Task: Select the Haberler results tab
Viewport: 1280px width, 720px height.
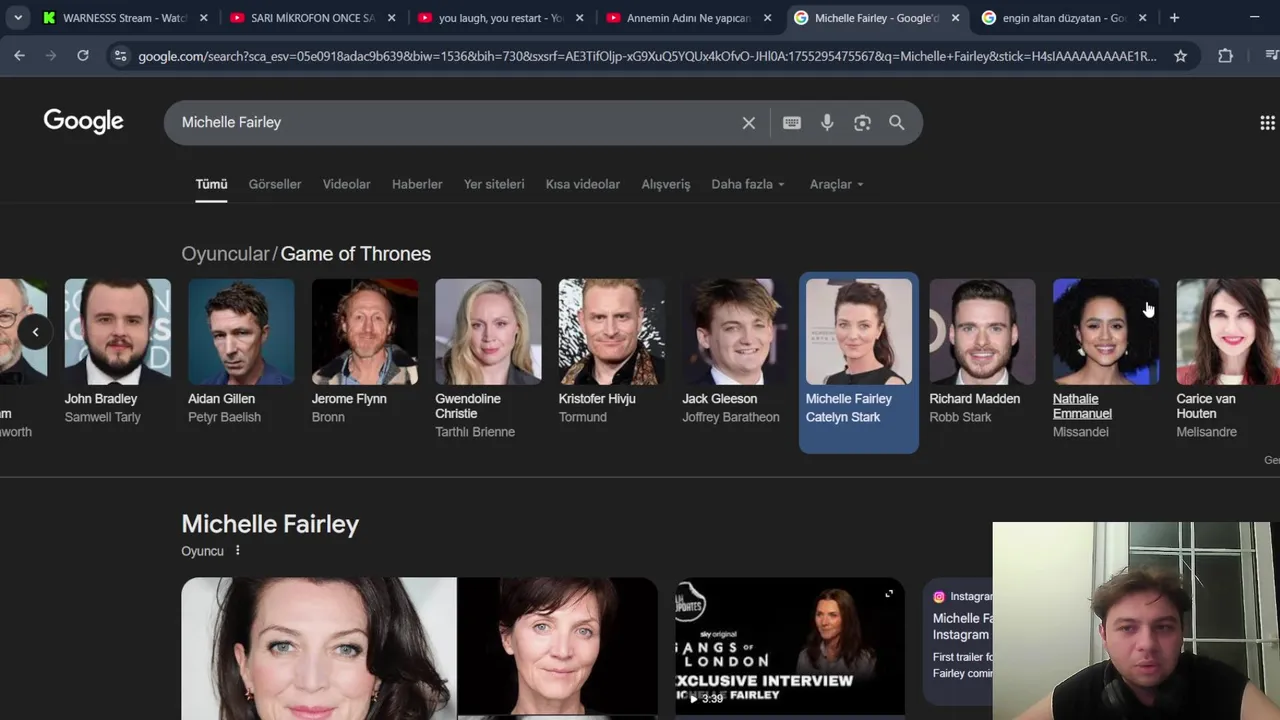Action: 417,184
